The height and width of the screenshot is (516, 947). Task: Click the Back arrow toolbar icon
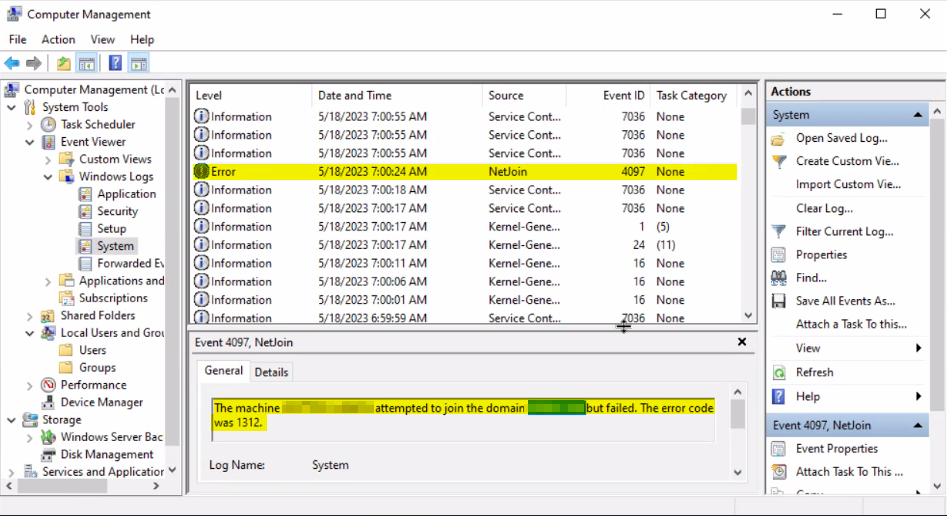(x=11, y=63)
